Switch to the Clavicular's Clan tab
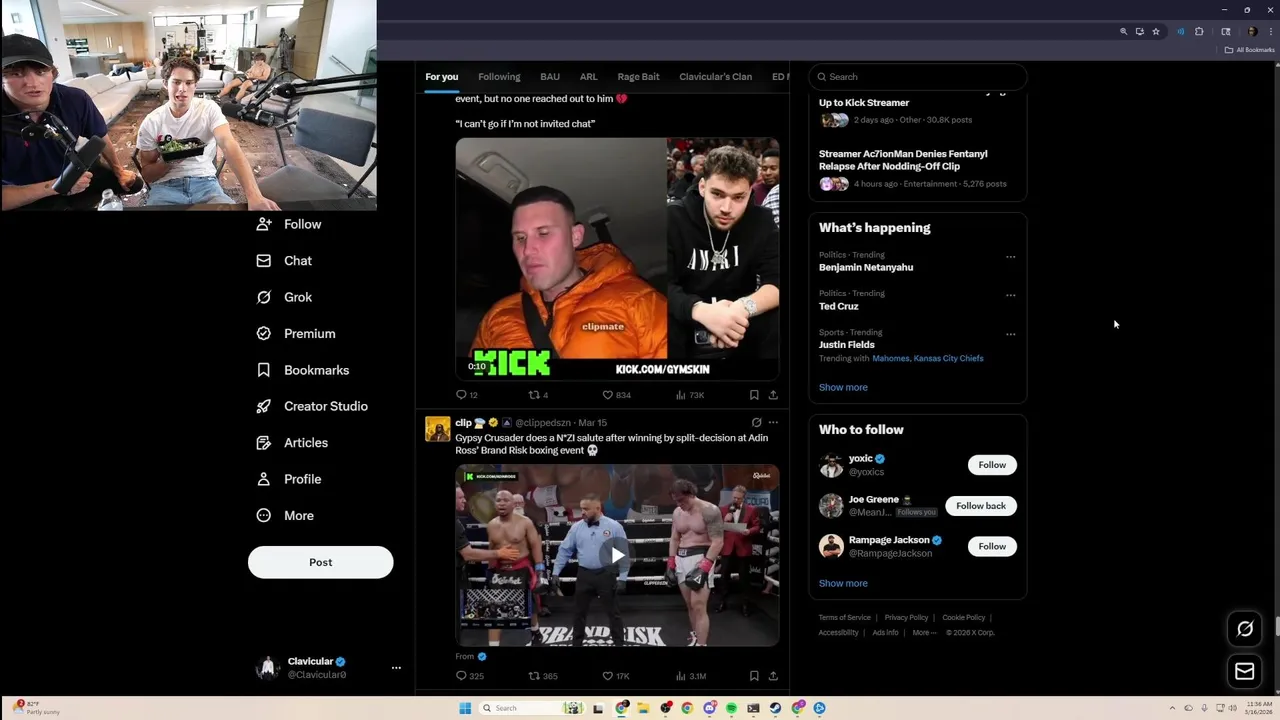1280x720 pixels. 715,77
